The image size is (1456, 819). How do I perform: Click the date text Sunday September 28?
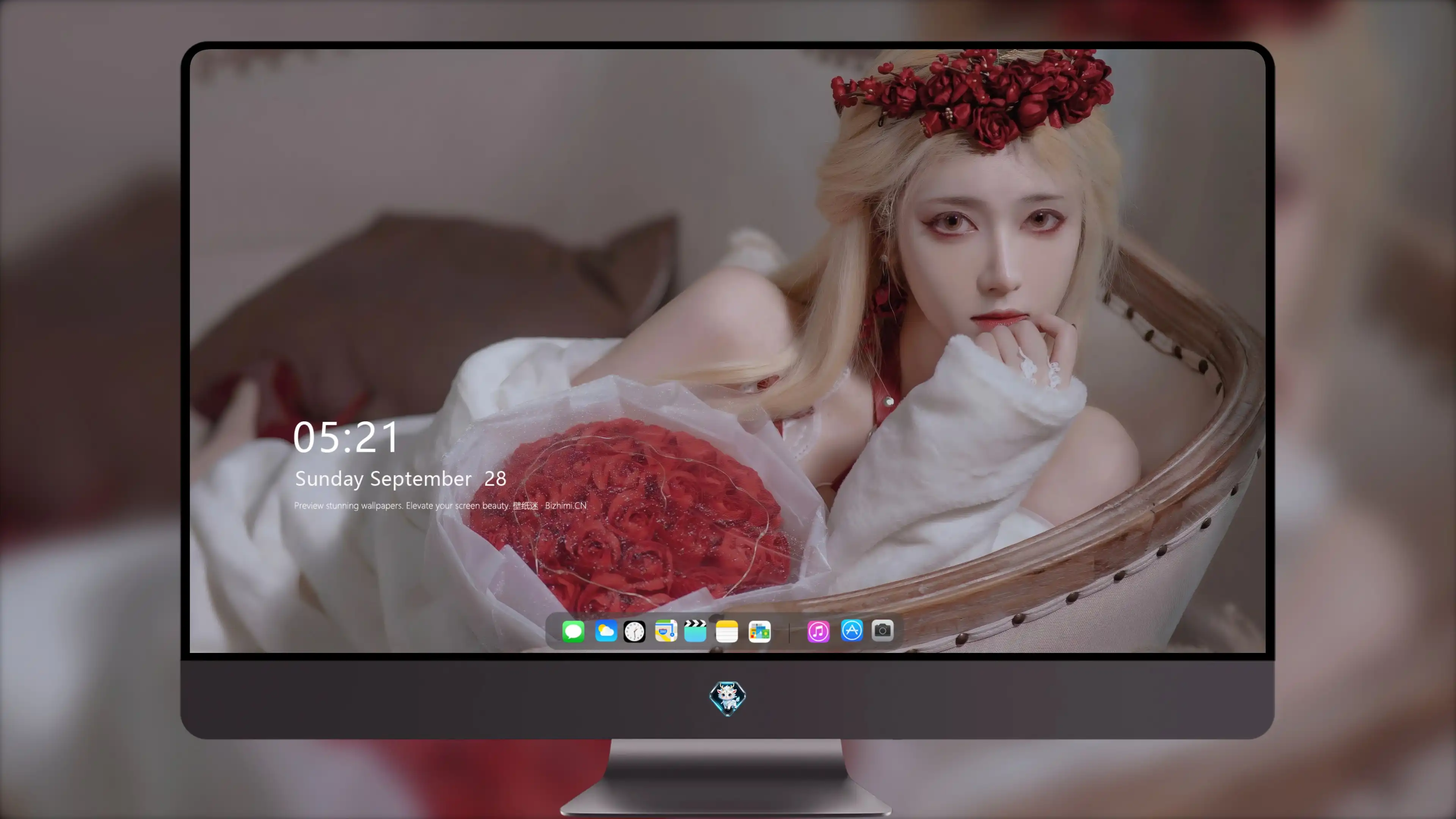tap(401, 479)
